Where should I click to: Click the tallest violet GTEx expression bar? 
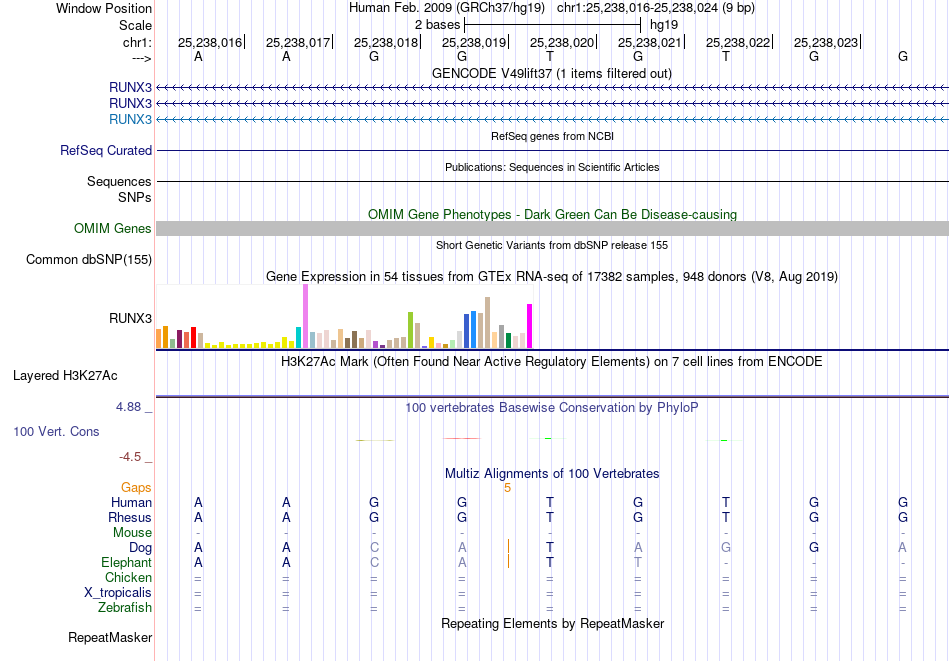[x=305, y=316]
